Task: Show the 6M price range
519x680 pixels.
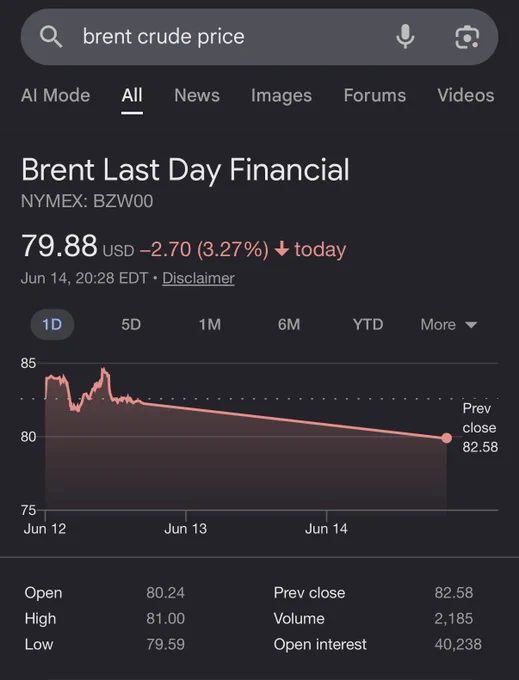Action: (x=289, y=324)
